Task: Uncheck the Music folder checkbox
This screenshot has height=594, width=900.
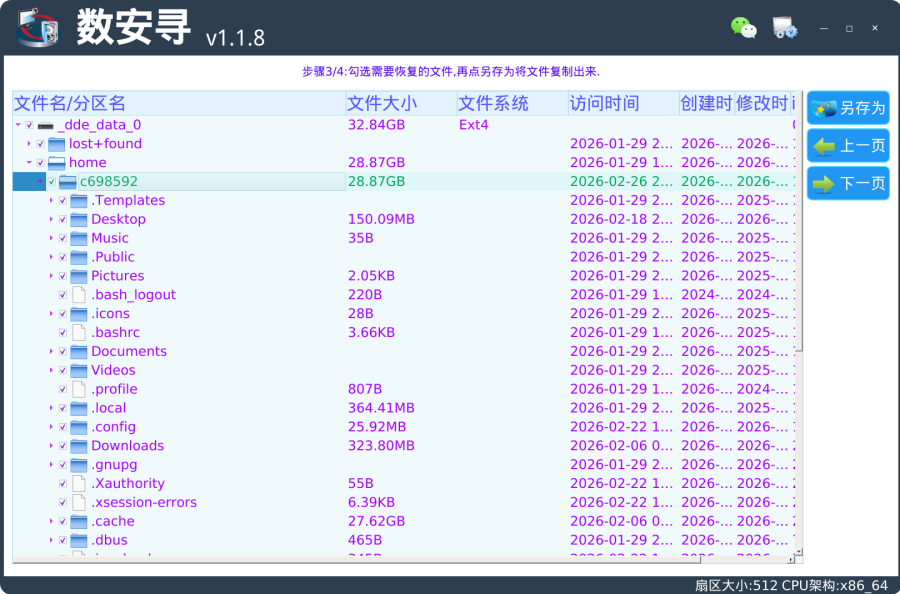Action: click(x=63, y=238)
